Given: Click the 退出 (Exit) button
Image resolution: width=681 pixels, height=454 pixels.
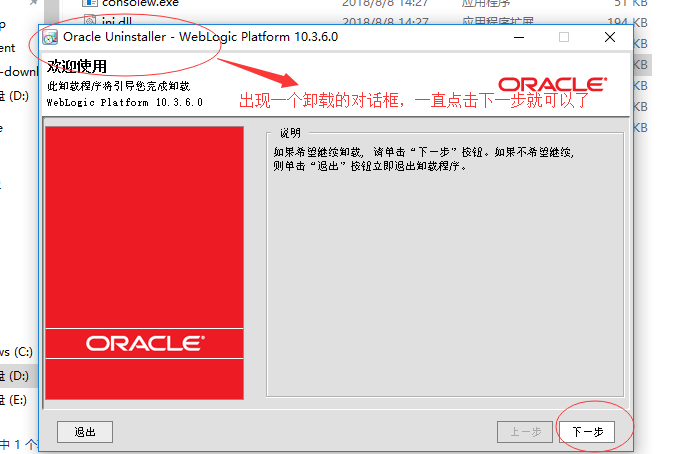Looking at the screenshot, I should (85, 432).
